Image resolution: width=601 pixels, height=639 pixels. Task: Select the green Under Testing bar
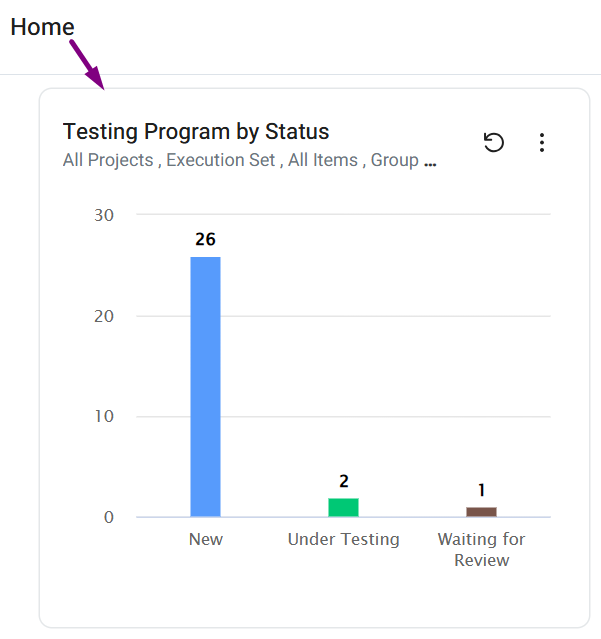point(344,507)
